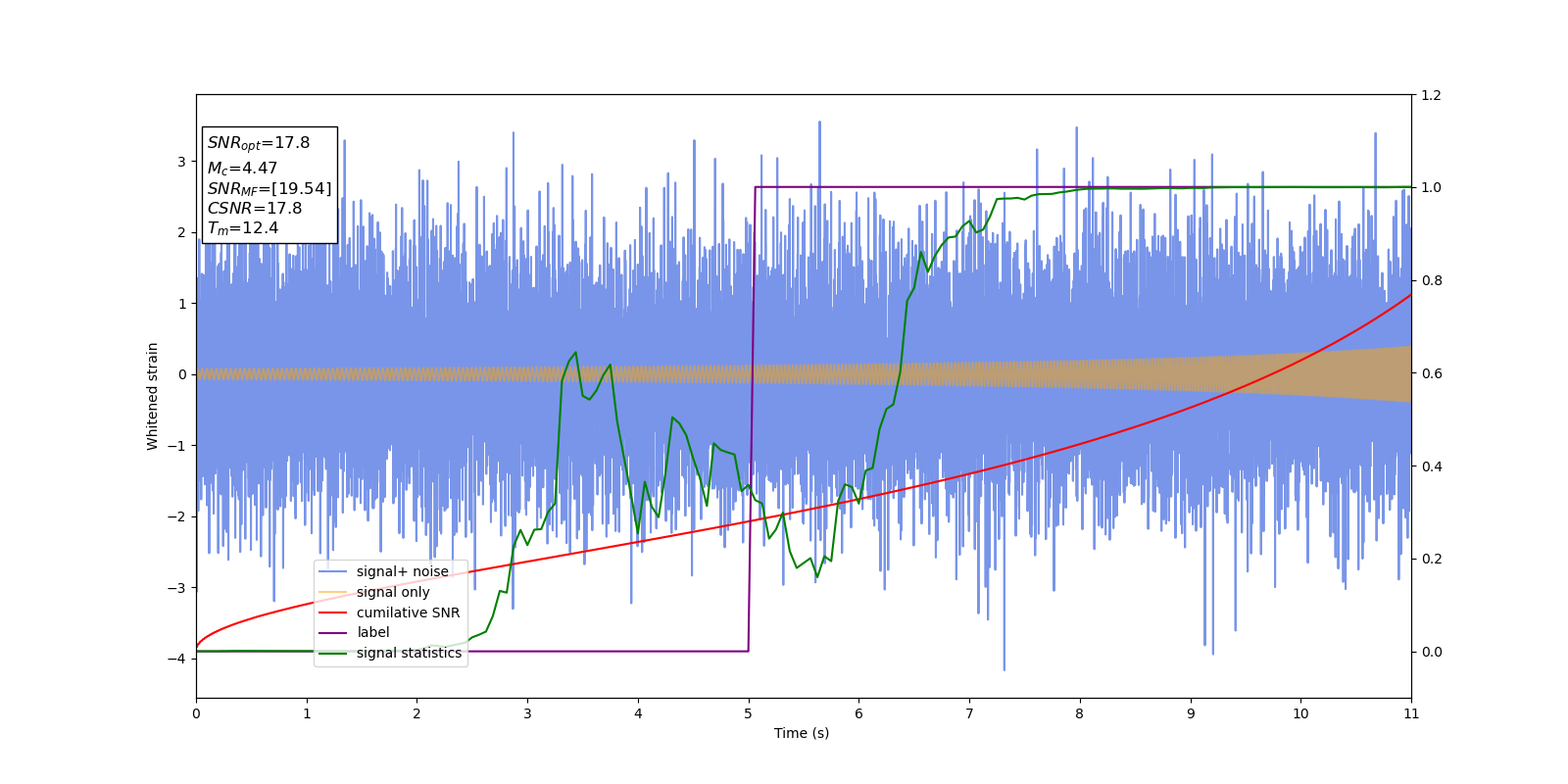Click the right y-axis tick label 0.8
This screenshot has width=1568, height=784.
pyautogui.click(x=1431, y=280)
